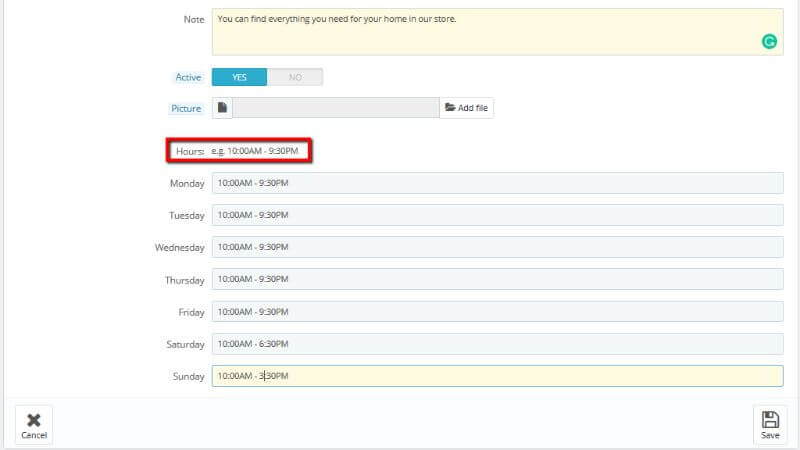Click the Picture label

pos(186,108)
